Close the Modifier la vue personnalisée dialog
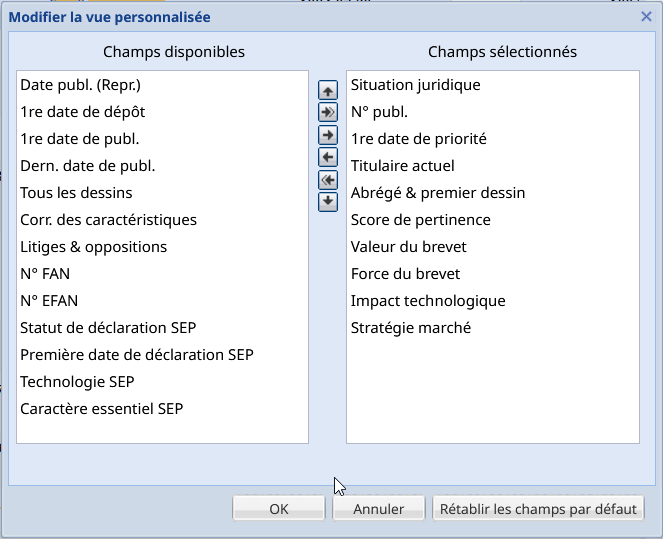This screenshot has height=539, width=663. [646, 17]
